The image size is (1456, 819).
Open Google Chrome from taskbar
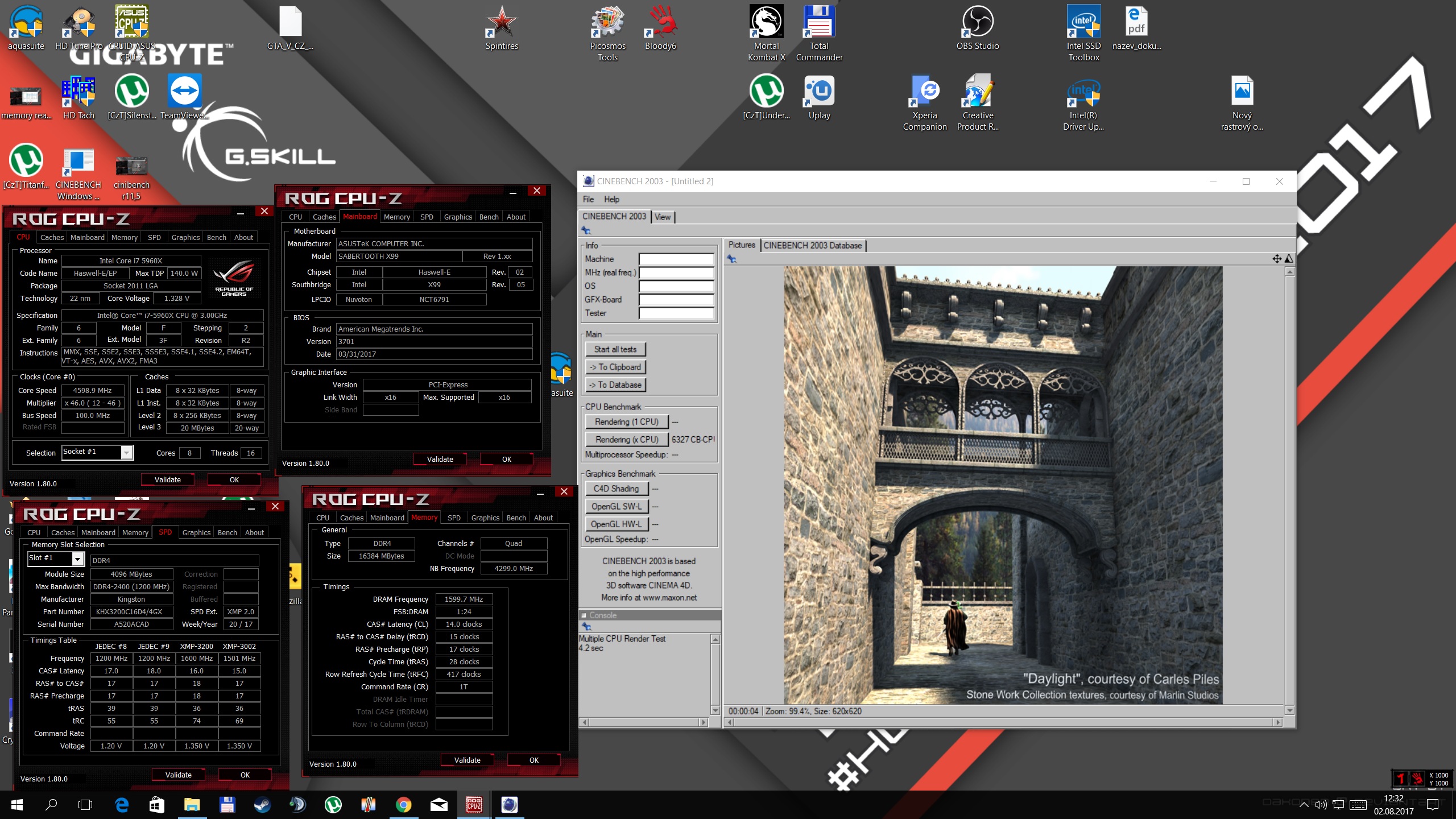(x=404, y=805)
